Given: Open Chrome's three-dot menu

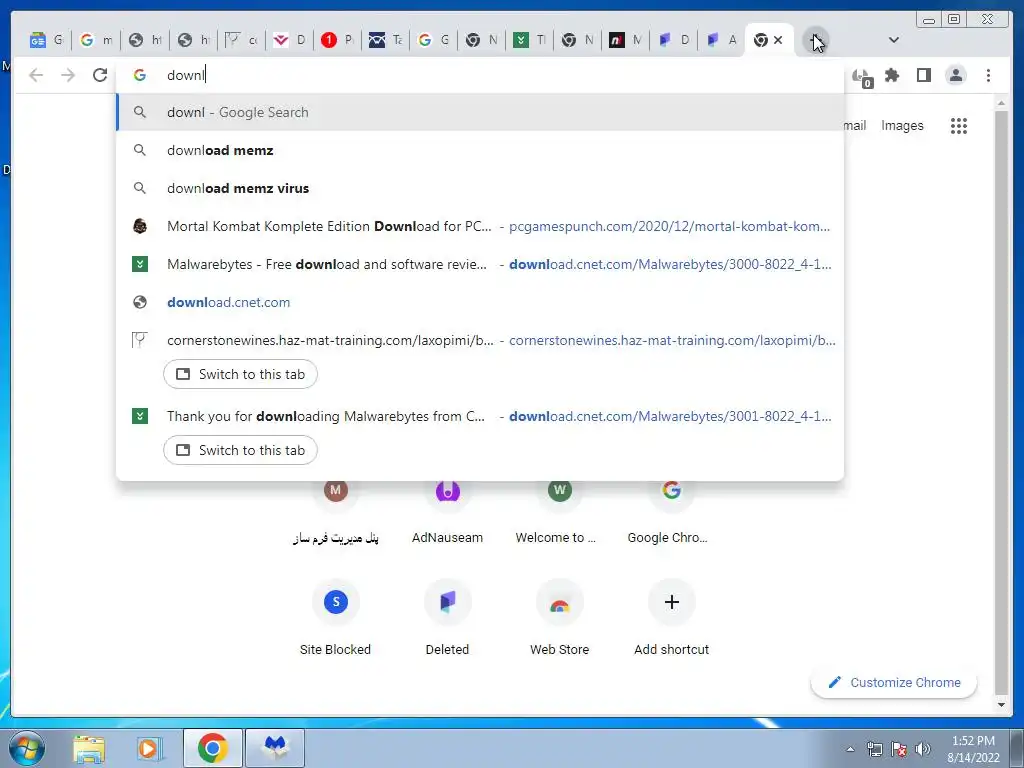Looking at the screenshot, I should [x=988, y=75].
